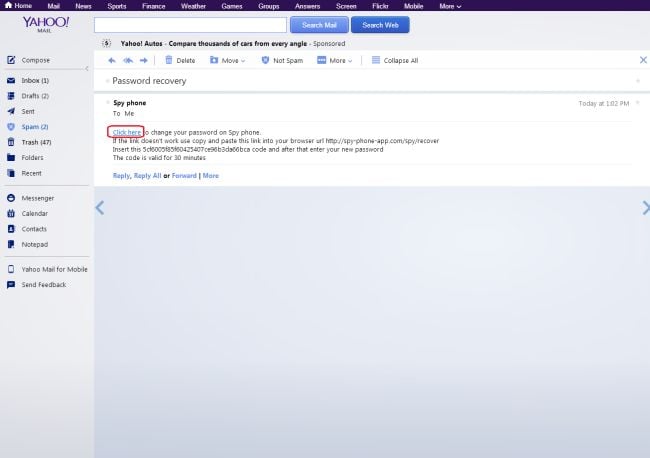Launch Messenger via smiley icon
This screenshot has width=650, height=458.
11,198
